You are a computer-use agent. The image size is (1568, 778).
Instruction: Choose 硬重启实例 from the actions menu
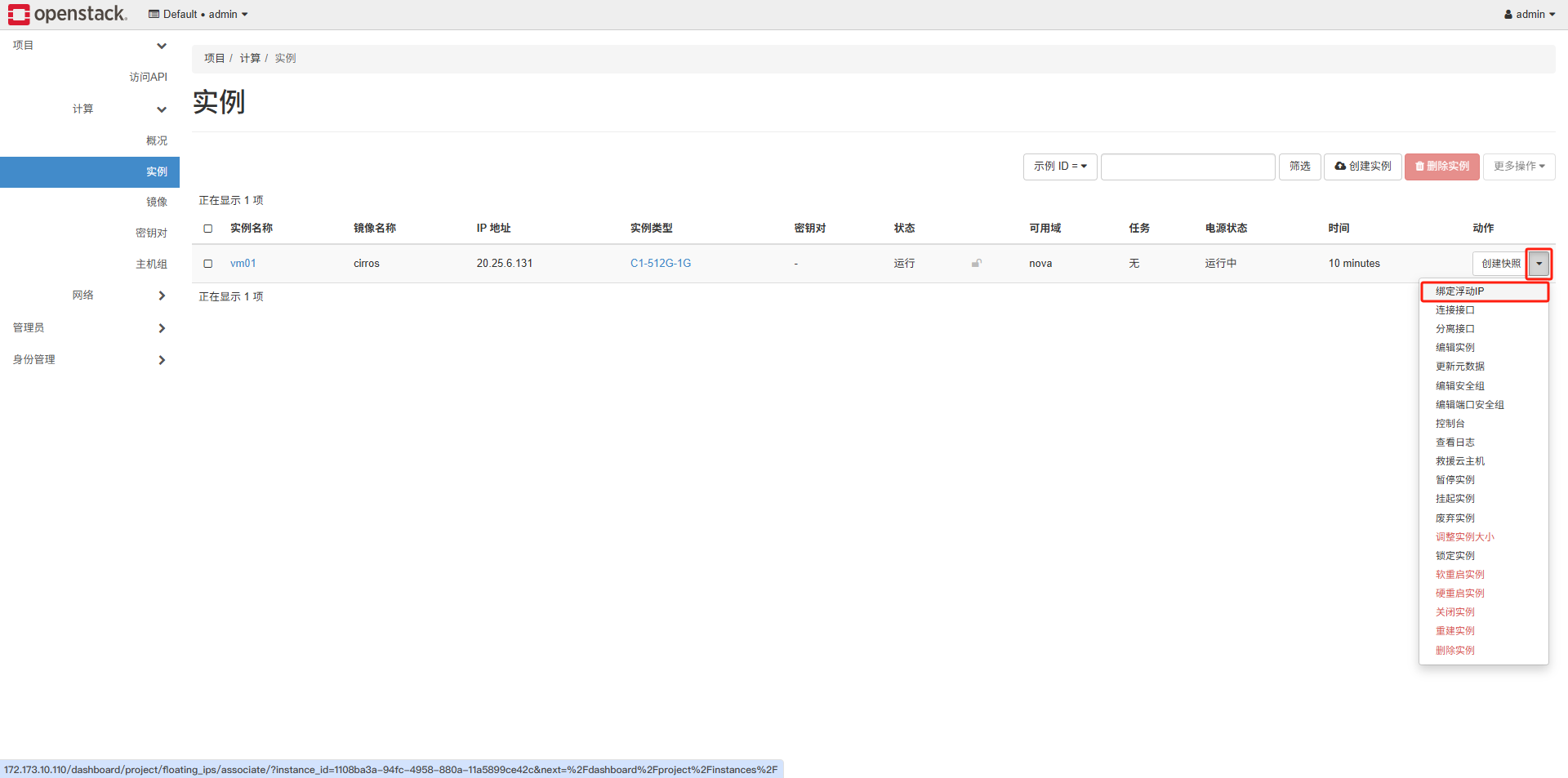[1484, 594]
